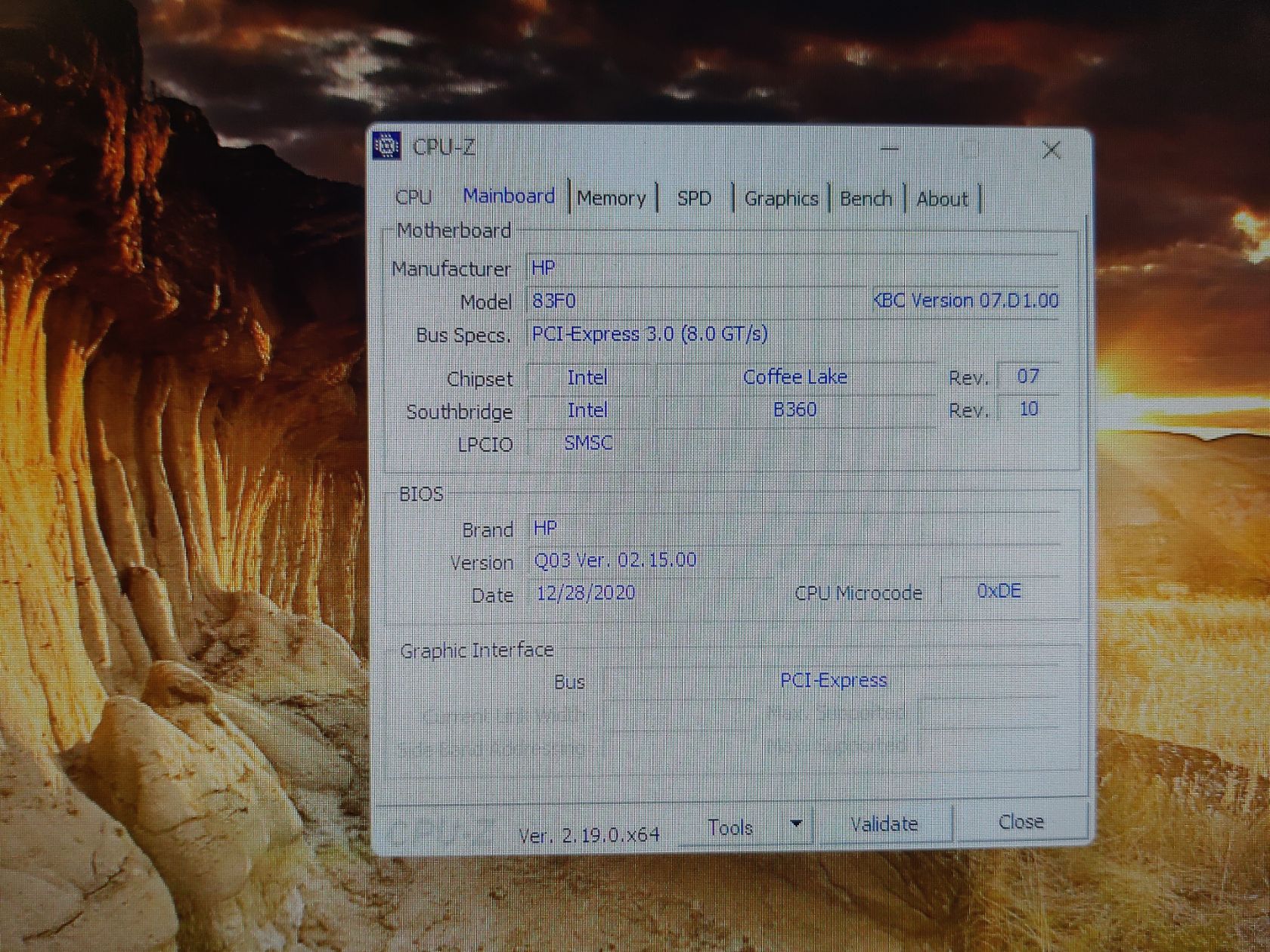This screenshot has width=1270, height=952.
Task: Open the Graphics tab
Action: tap(781, 199)
